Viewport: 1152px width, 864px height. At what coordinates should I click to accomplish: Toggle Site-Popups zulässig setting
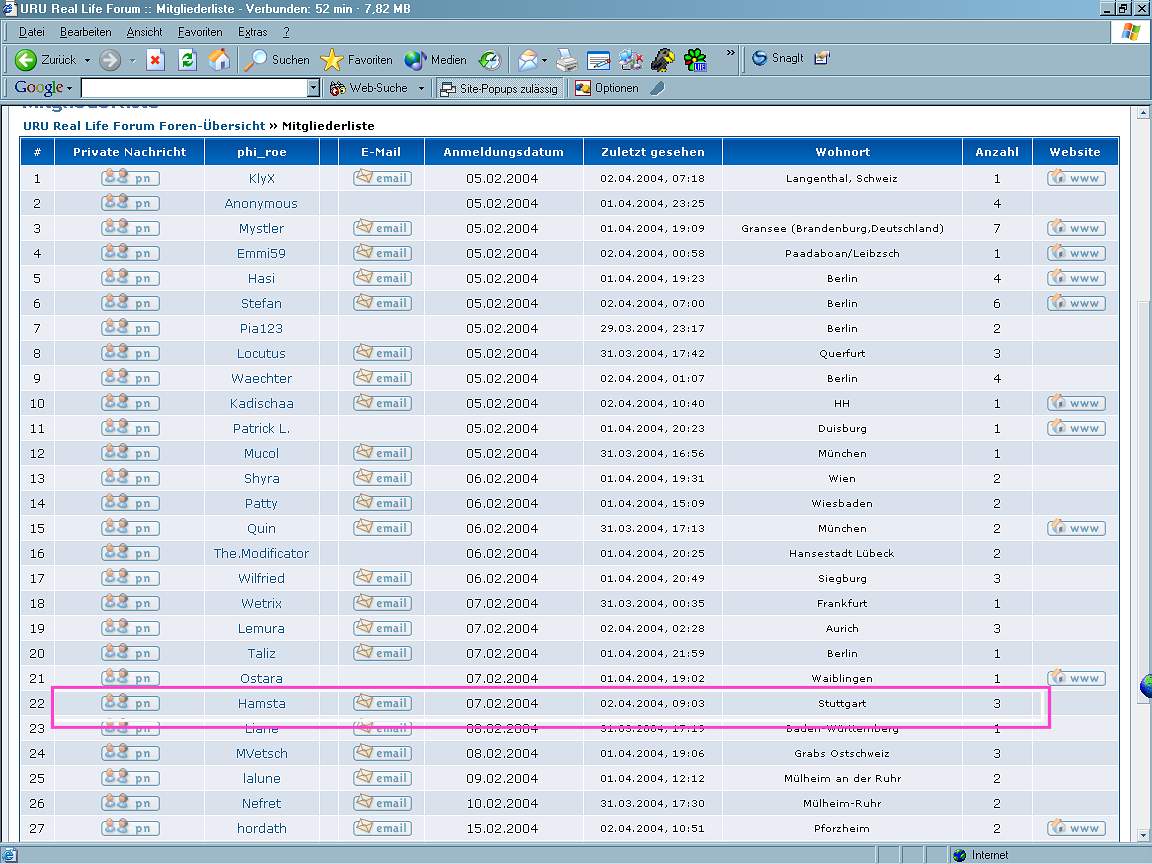(499, 88)
